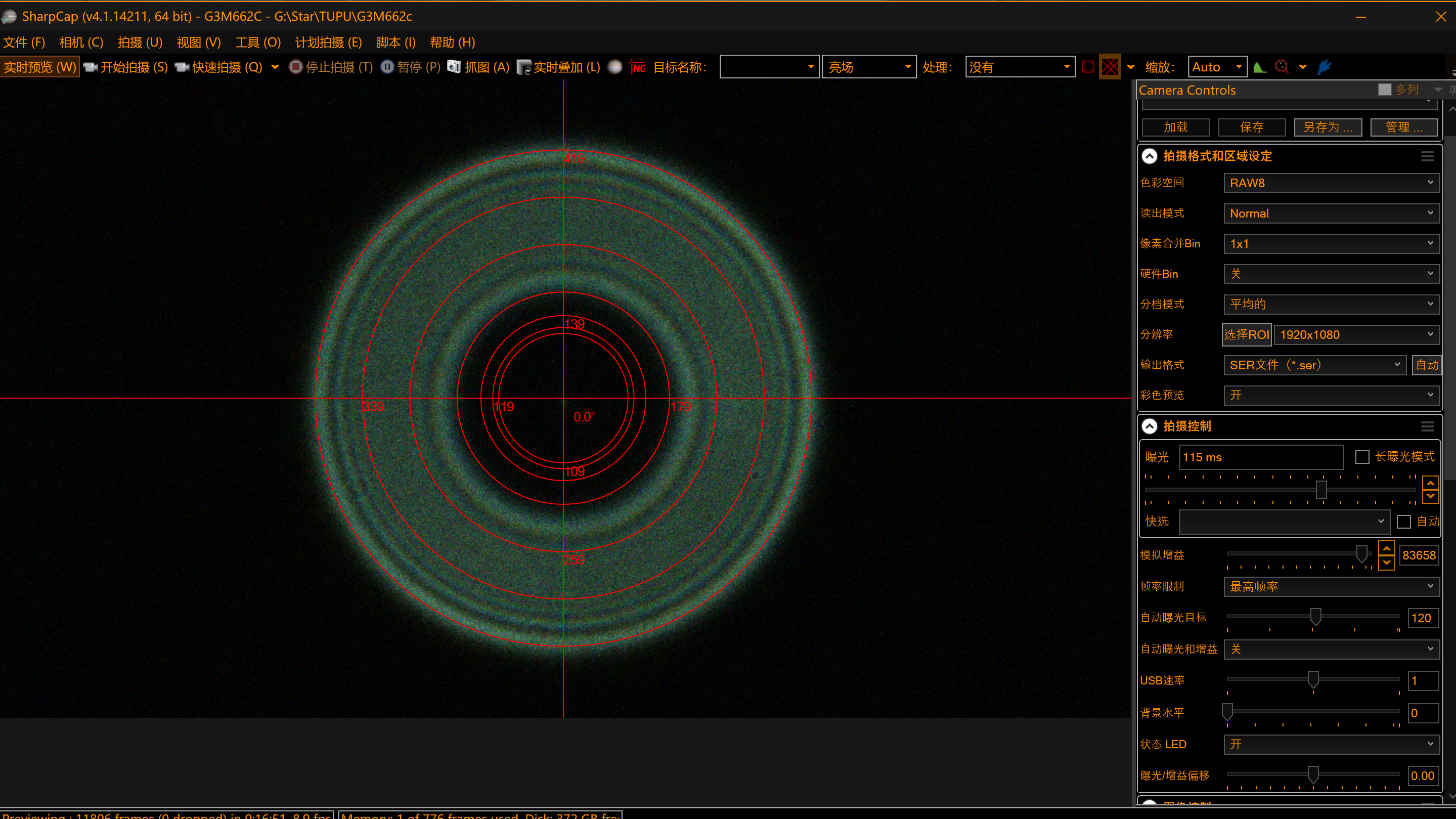Start live stacking with the 实时叠加 (L) icon
The height and width of the screenshot is (819, 1456).
pyautogui.click(x=524, y=67)
